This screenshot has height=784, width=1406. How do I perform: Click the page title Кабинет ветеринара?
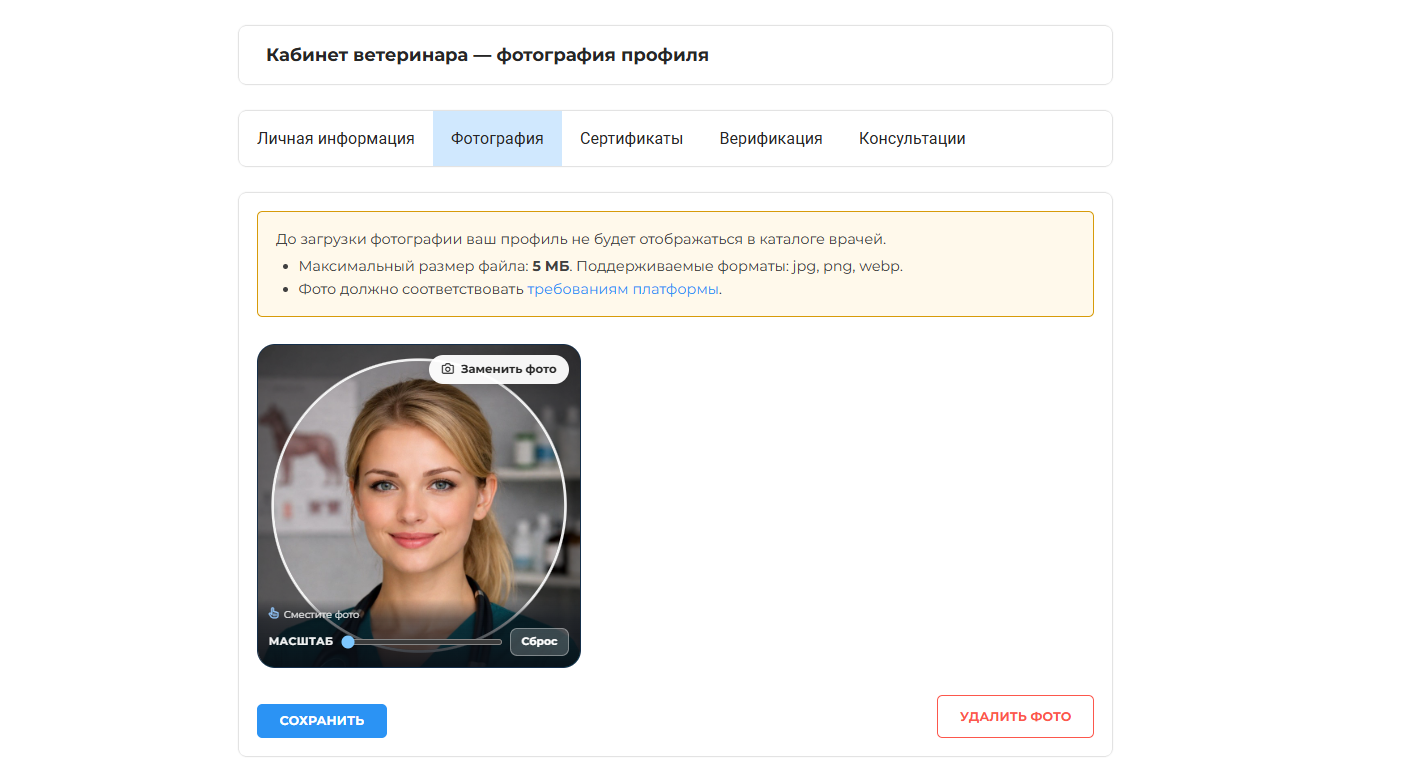point(487,54)
